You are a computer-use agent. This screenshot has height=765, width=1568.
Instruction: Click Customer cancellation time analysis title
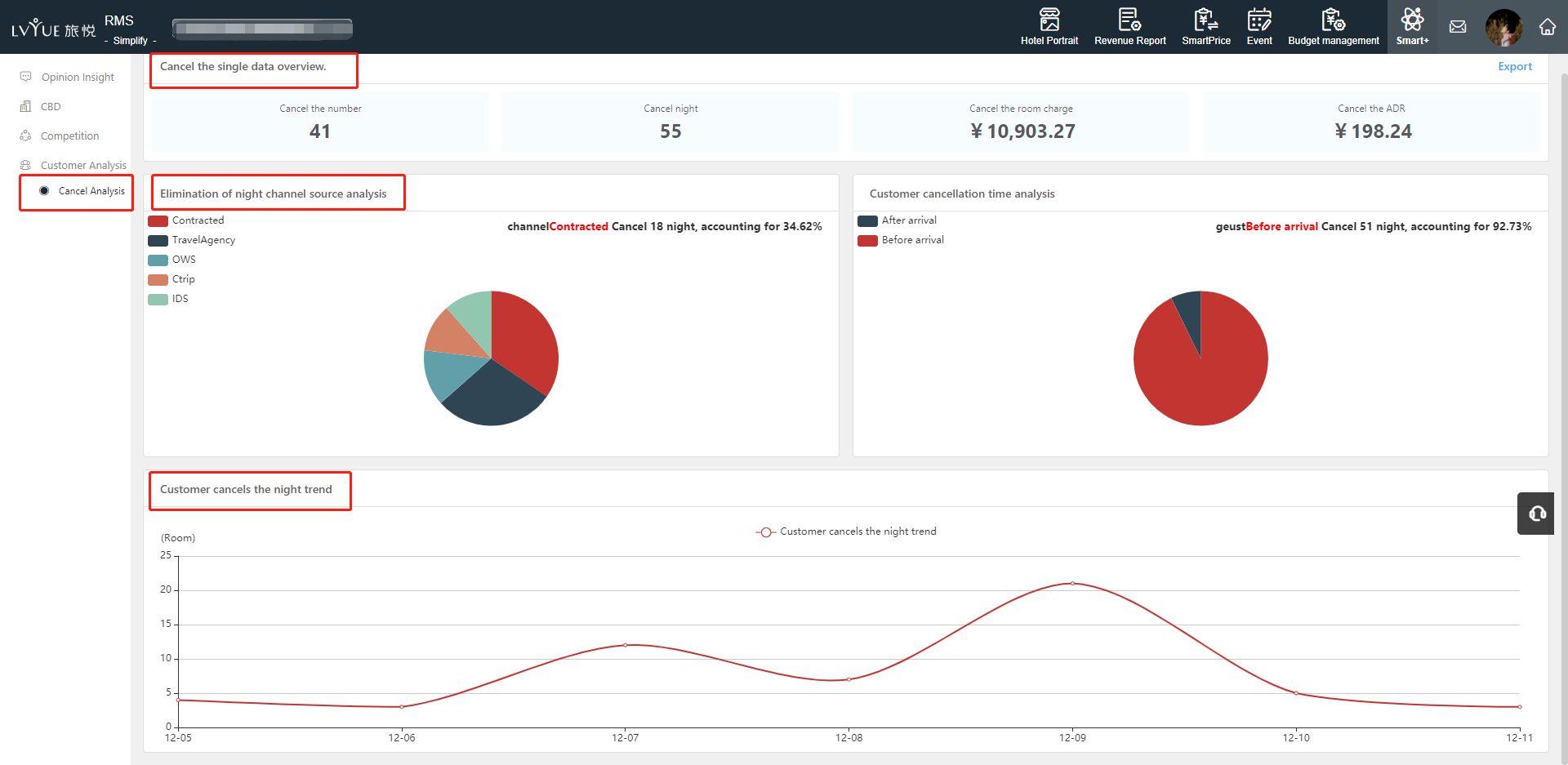[x=962, y=194]
